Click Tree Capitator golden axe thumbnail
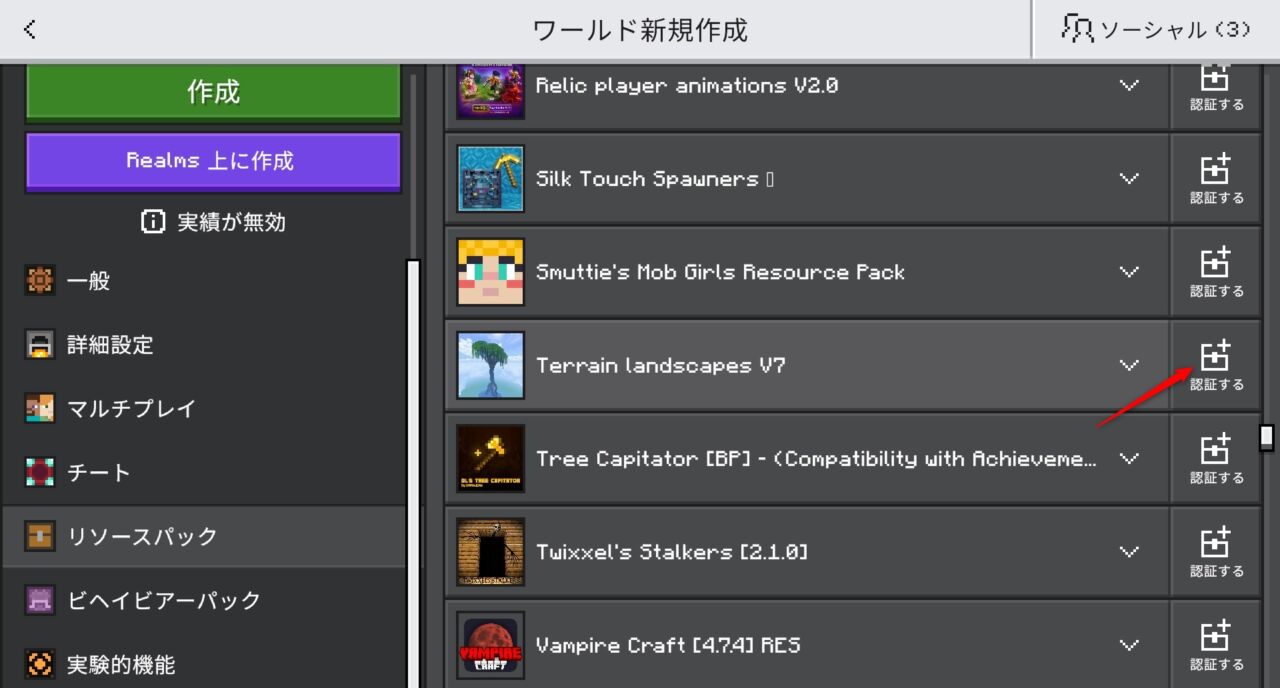The width and height of the screenshot is (1280, 688). tap(490, 459)
